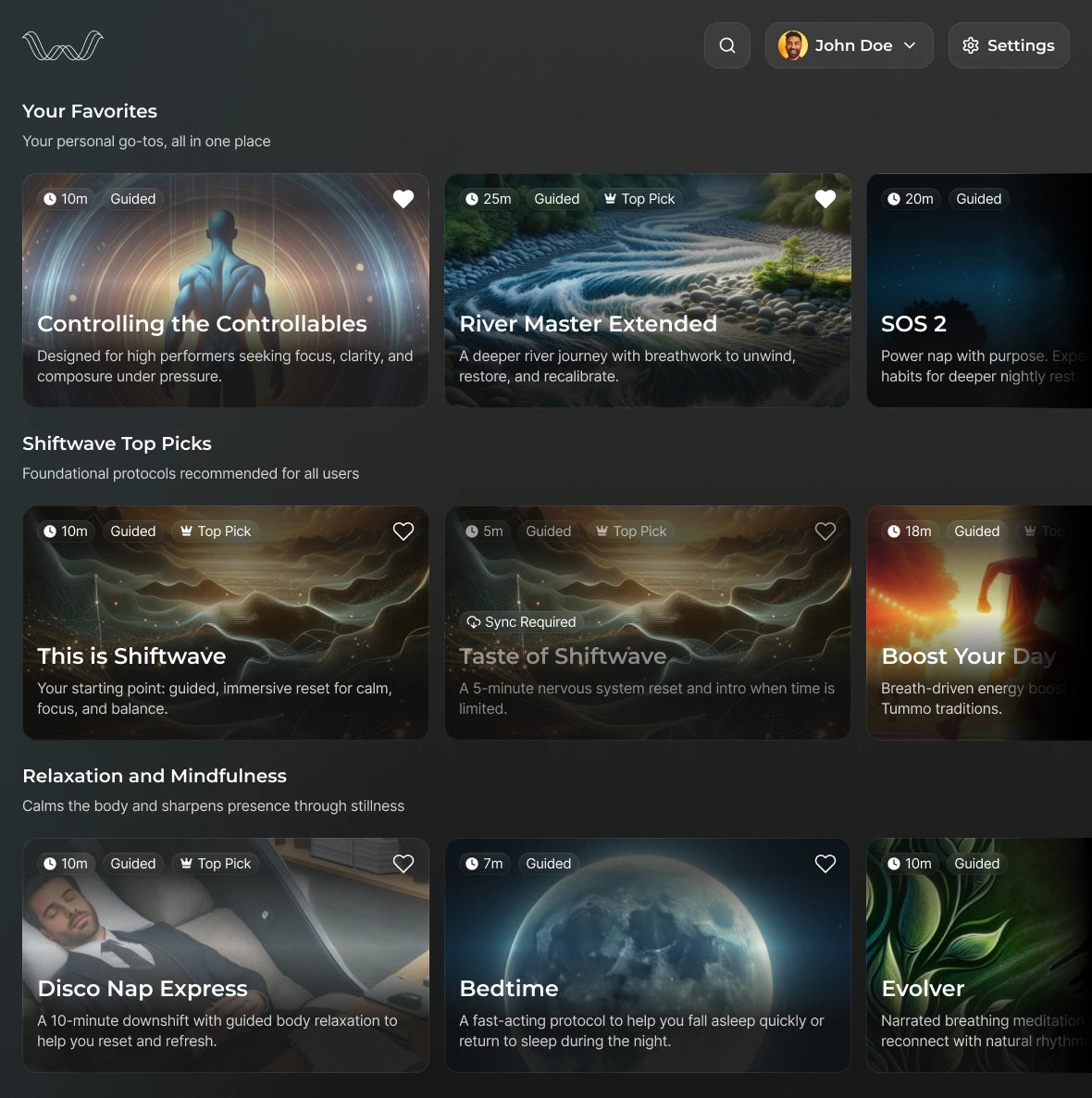Screen dimensions: 1092x1098
Task: Click John Doe's profile avatar
Action: coord(792,45)
